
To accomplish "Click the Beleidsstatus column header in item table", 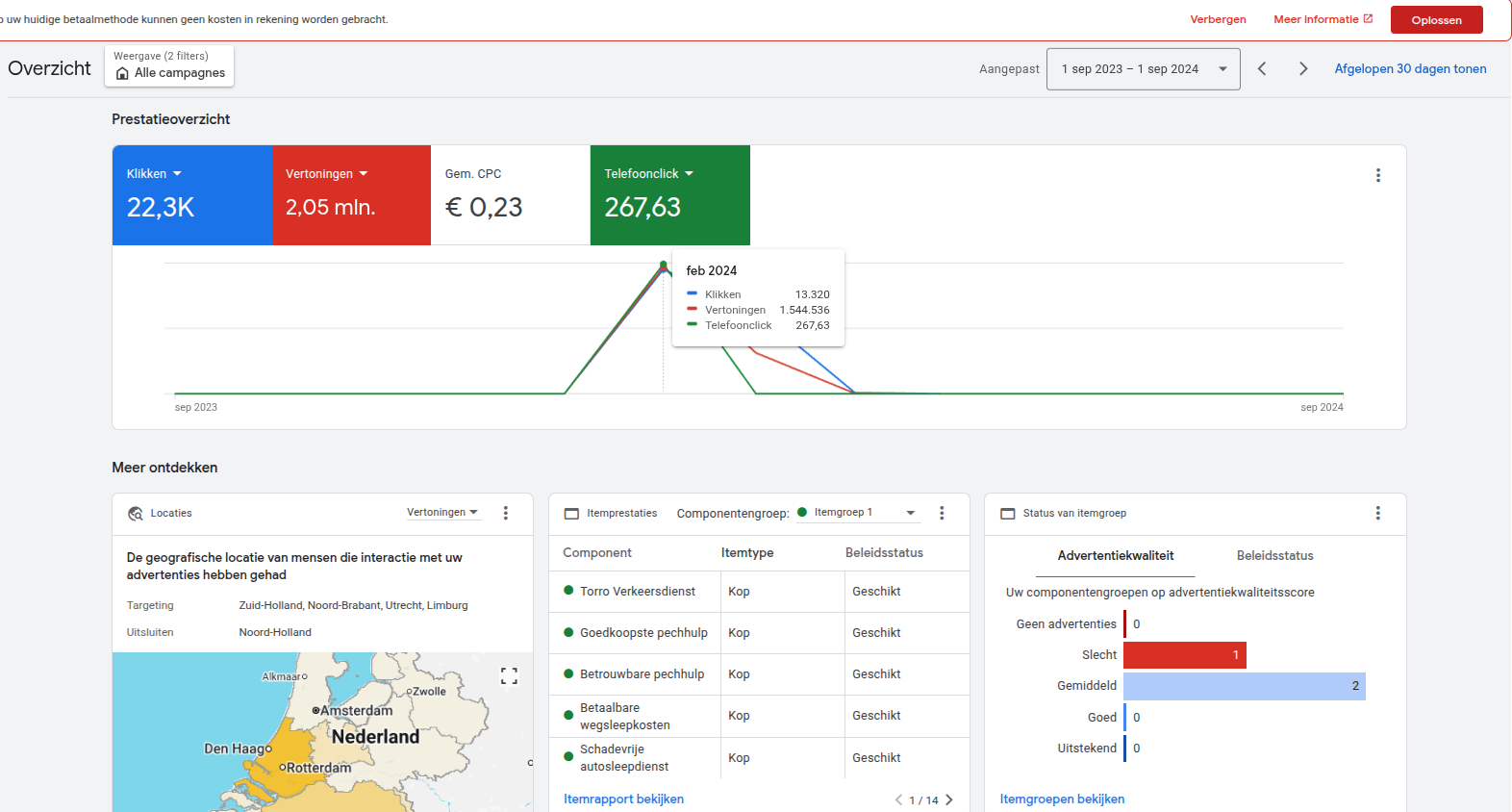I will coord(884,553).
